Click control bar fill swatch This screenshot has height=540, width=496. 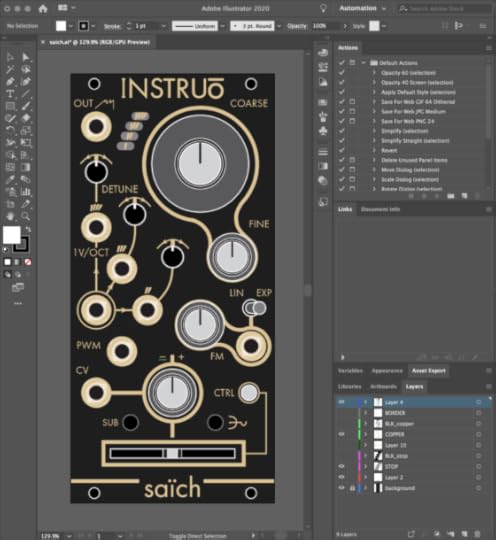click(61, 26)
